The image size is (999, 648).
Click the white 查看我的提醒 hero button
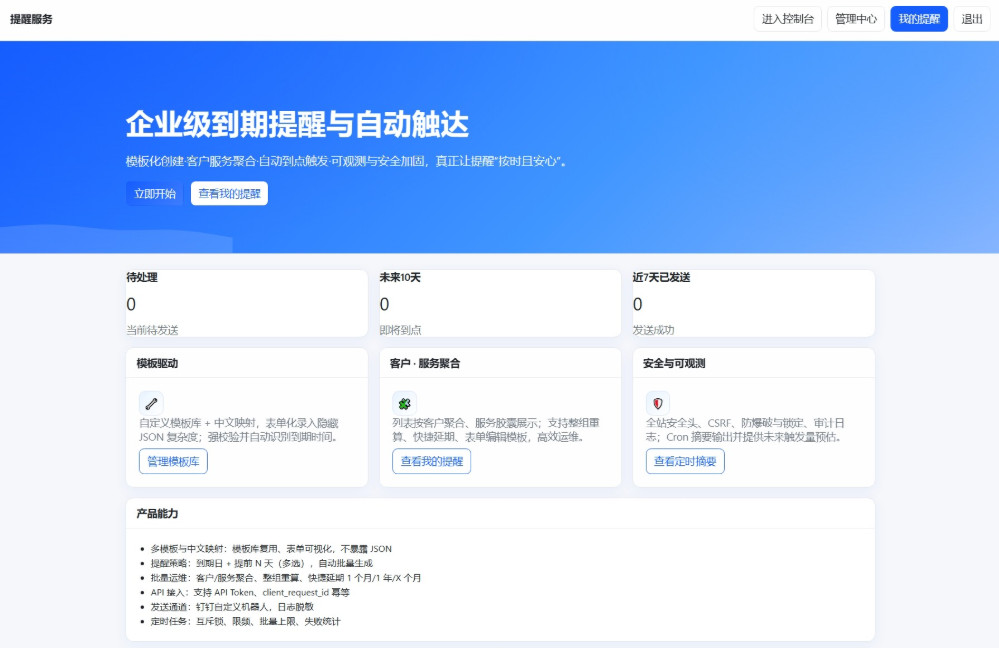point(229,193)
